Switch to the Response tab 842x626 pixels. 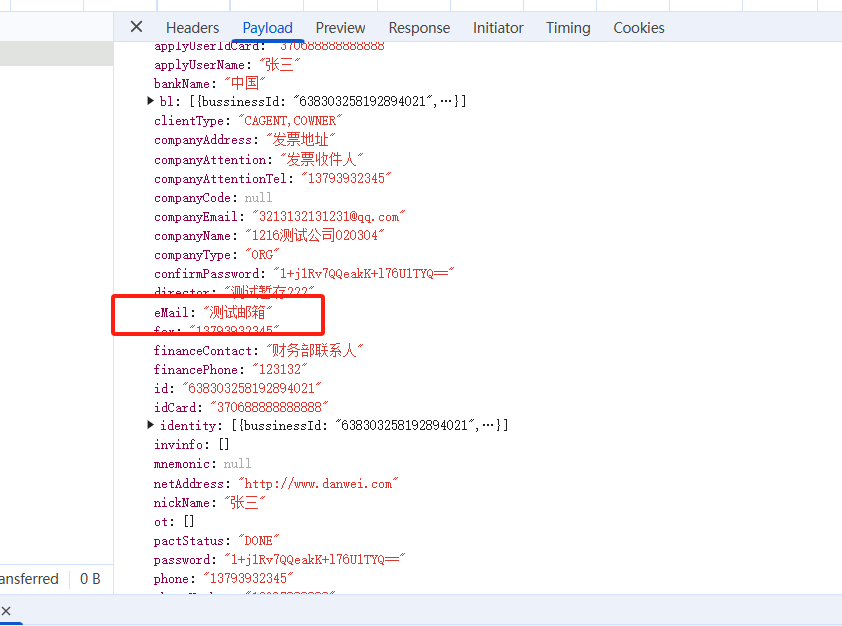pos(419,28)
